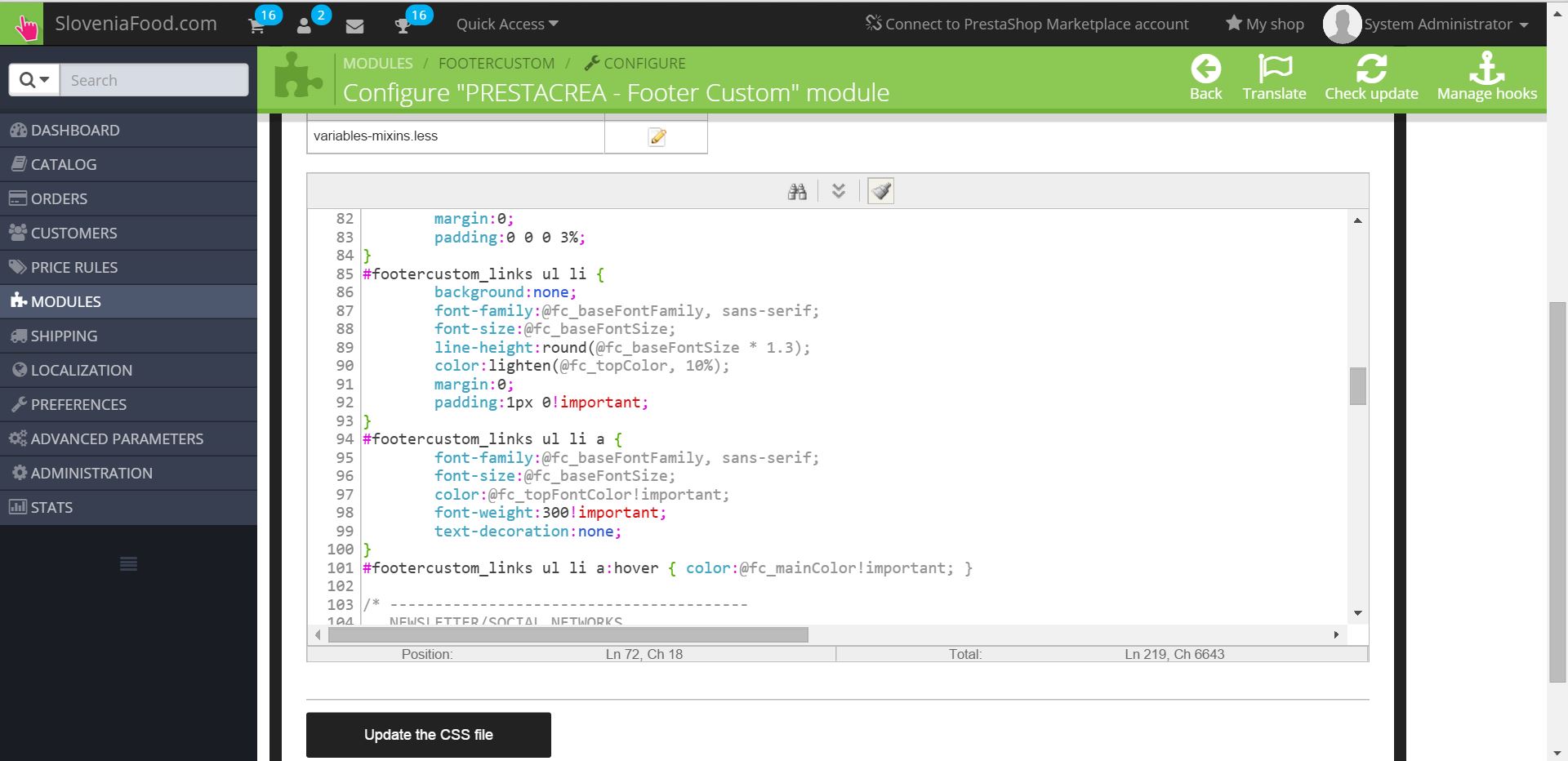Click Update the CSS file button
Viewport: 1568px width, 761px height.
point(429,735)
